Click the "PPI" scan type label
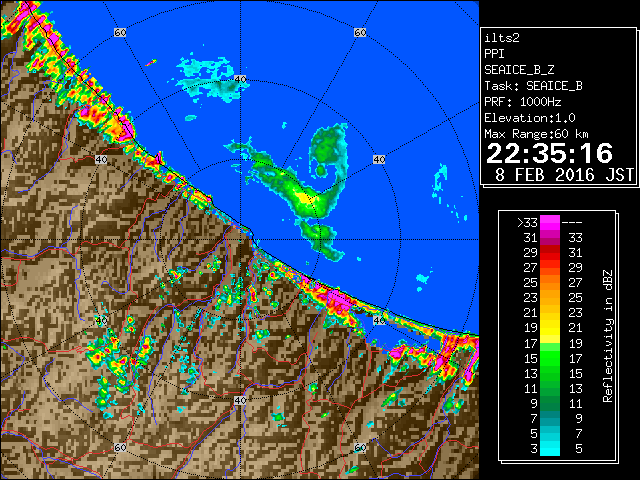This screenshot has width=640, height=480. point(494,54)
